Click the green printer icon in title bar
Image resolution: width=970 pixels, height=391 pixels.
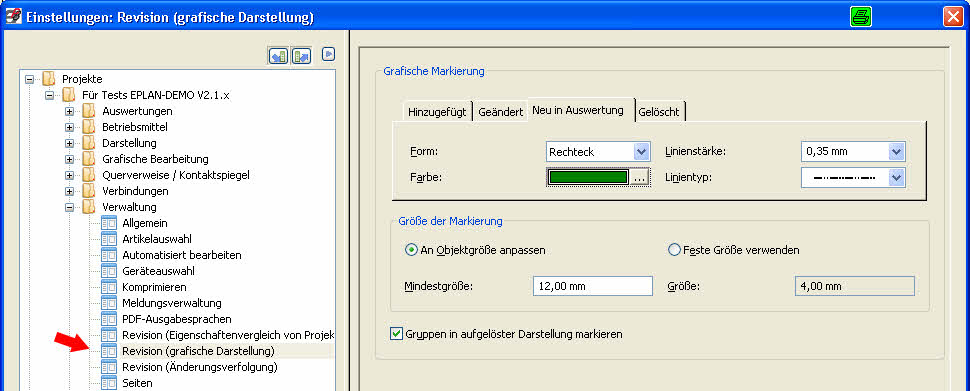(860, 17)
